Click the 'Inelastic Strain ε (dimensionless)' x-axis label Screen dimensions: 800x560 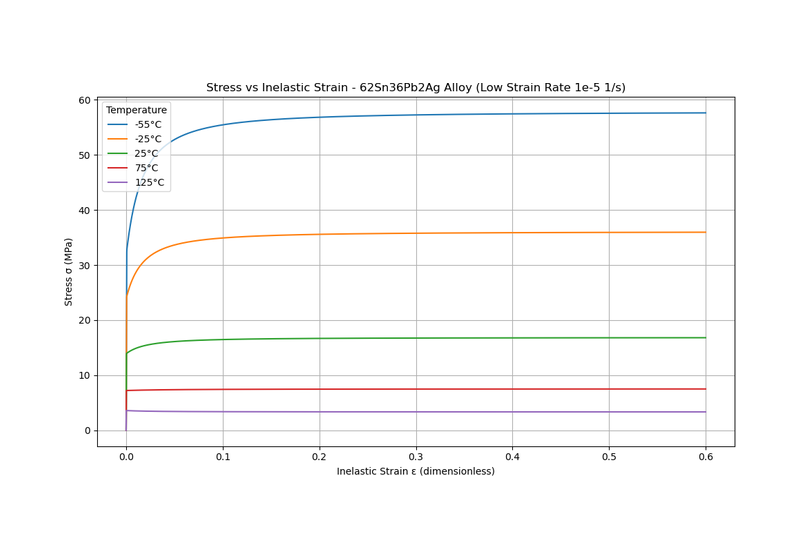click(x=415, y=471)
